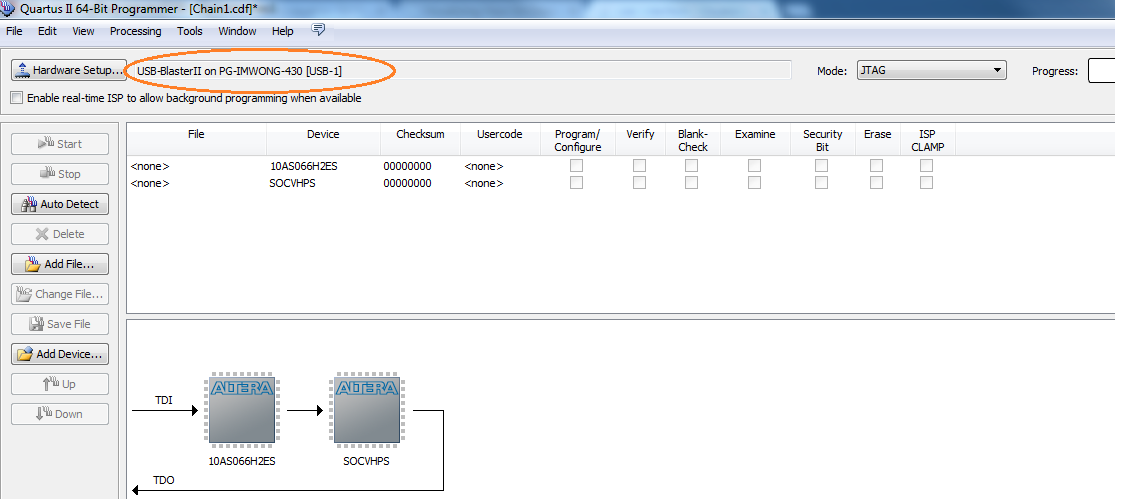1121x499 pixels.
Task: Check Blank-Check for 10AS066H2ES row
Action: [691, 165]
